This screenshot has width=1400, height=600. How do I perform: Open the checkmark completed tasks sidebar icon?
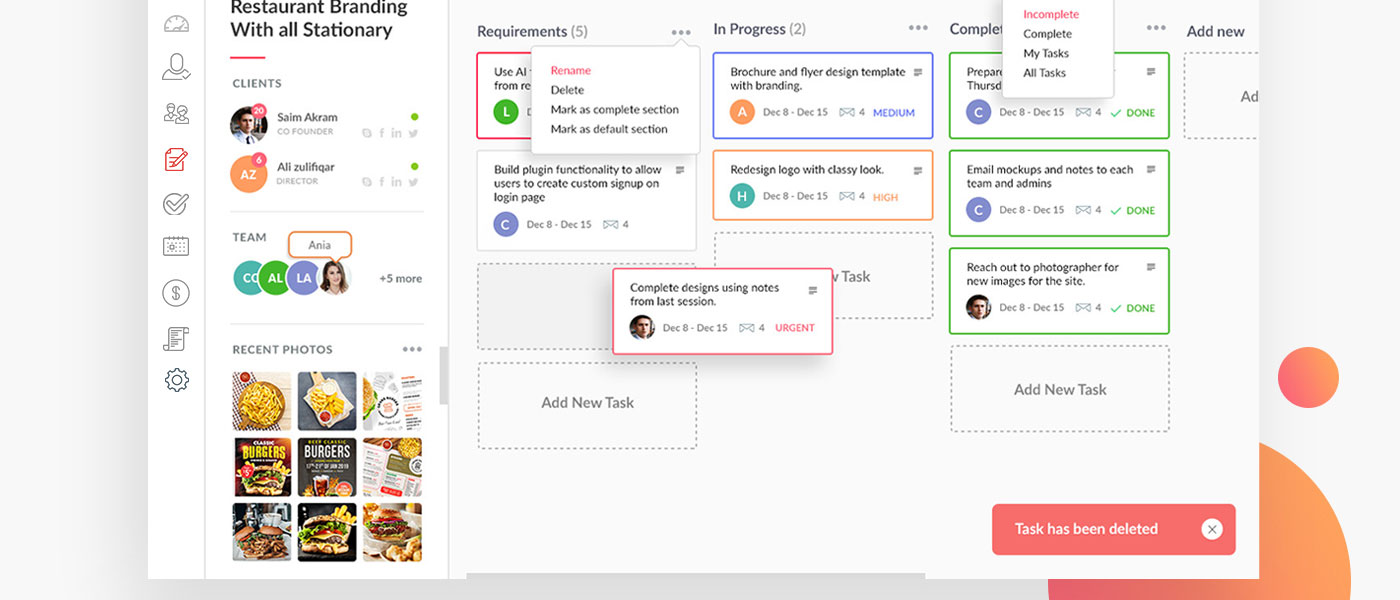tap(176, 204)
